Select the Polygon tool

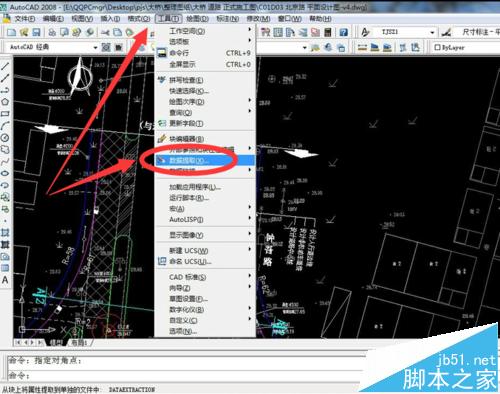click(5, 102)
